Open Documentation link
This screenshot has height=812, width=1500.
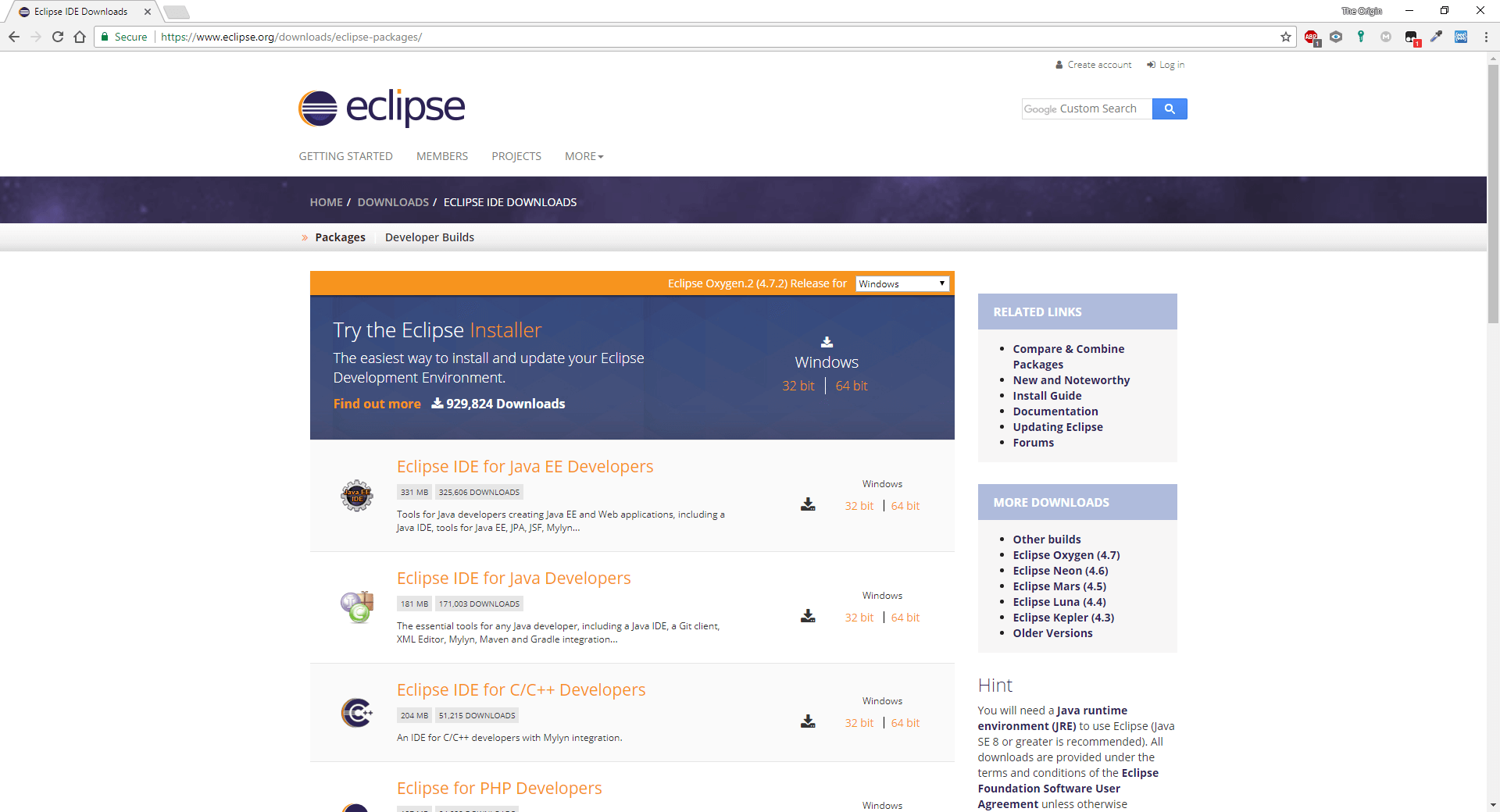click(x=1055, y=411)
